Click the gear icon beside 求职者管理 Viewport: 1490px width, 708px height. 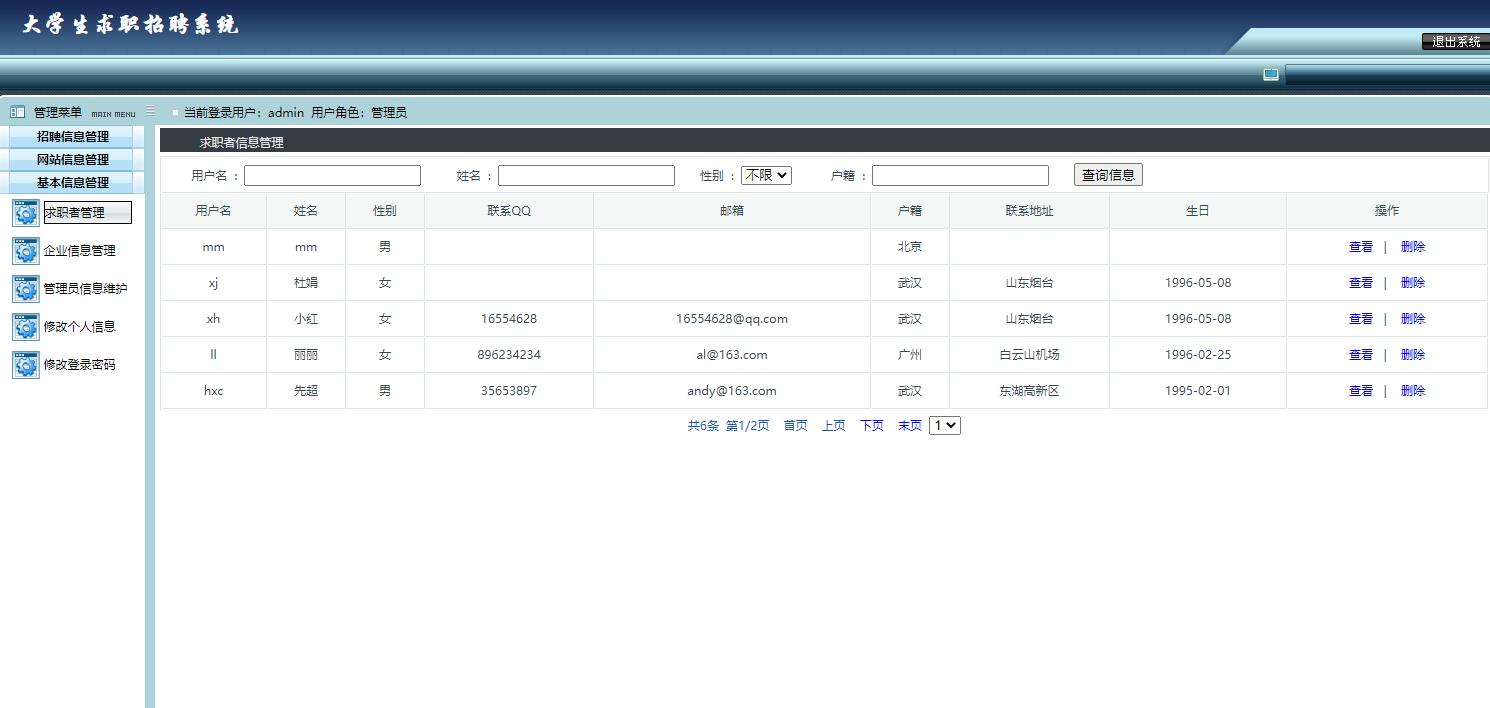point(26,213)
